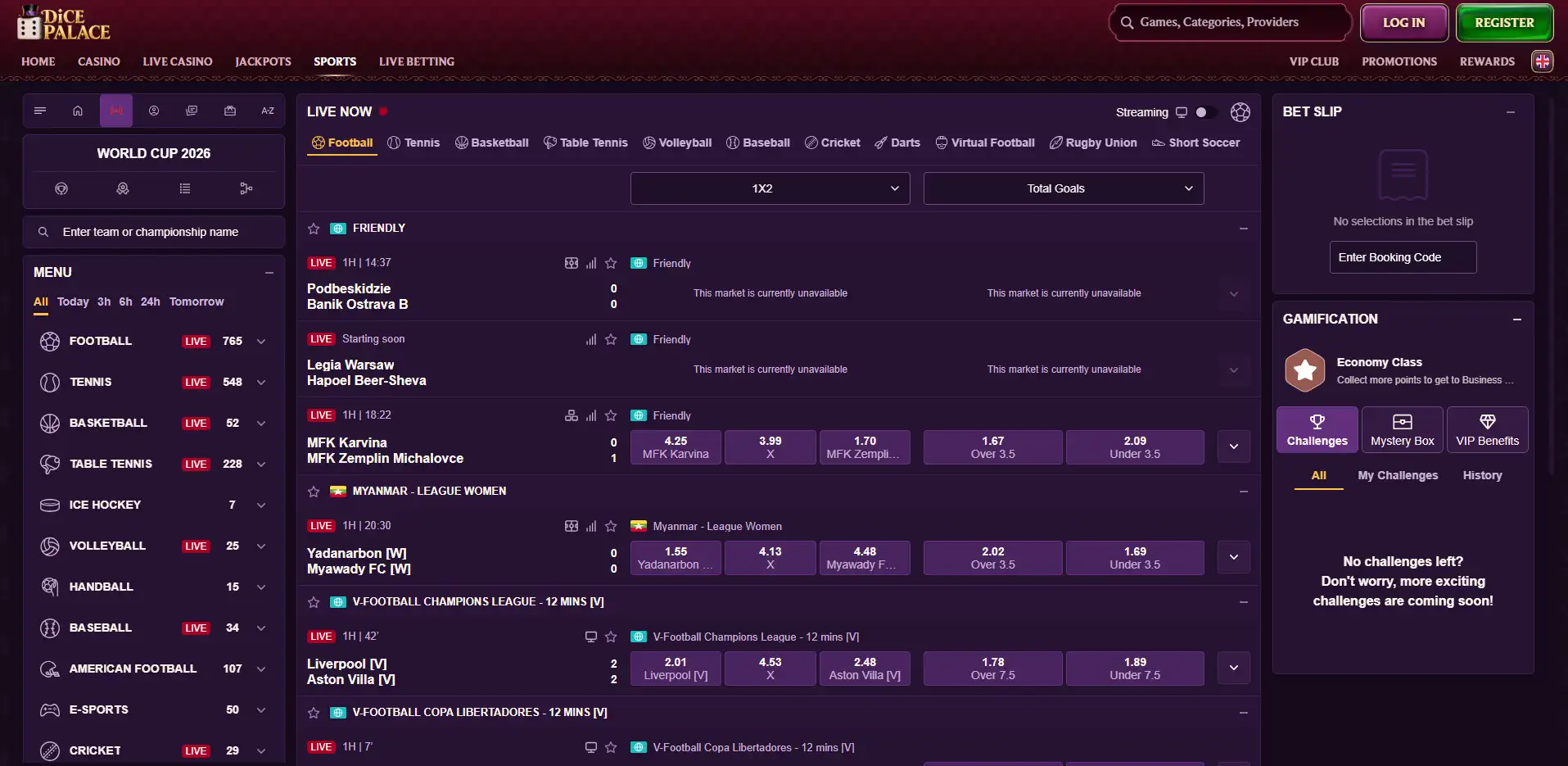Open the World Cup bracket icon
This screenshot has height=766, width=1568.
coord(246,188)
